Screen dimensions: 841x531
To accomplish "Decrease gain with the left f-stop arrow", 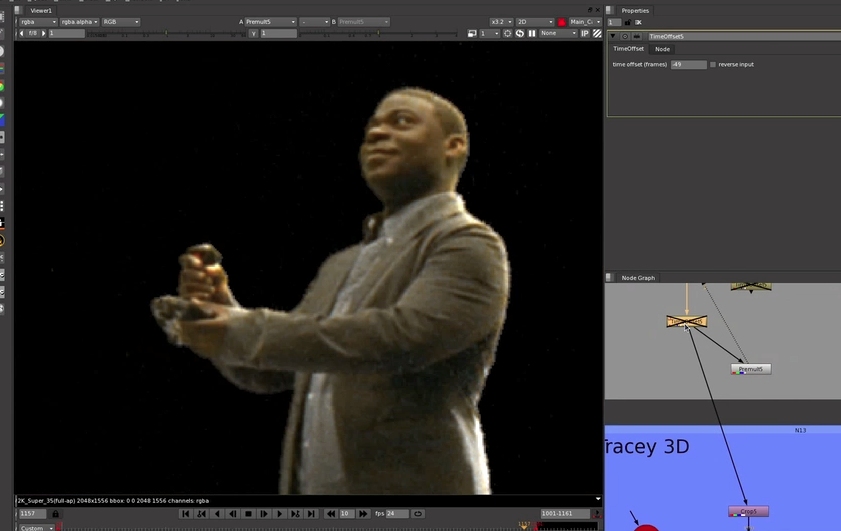I will (21, 33).
